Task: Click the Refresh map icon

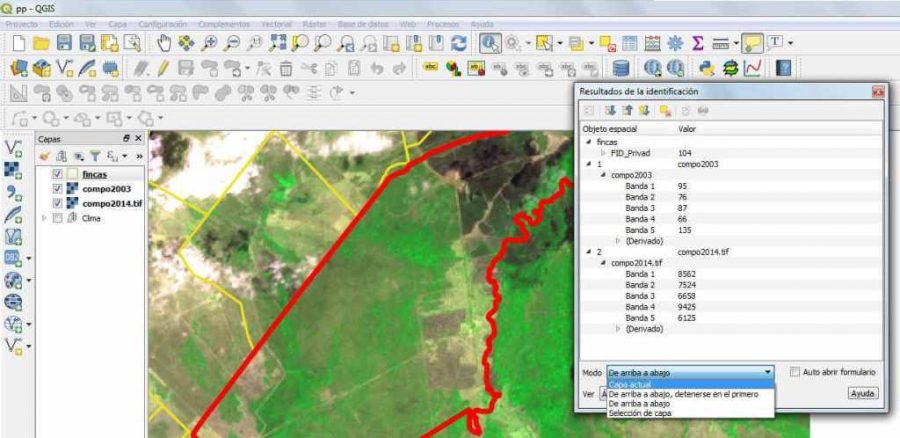Action: pyautogui.click(x=459, y=43)
